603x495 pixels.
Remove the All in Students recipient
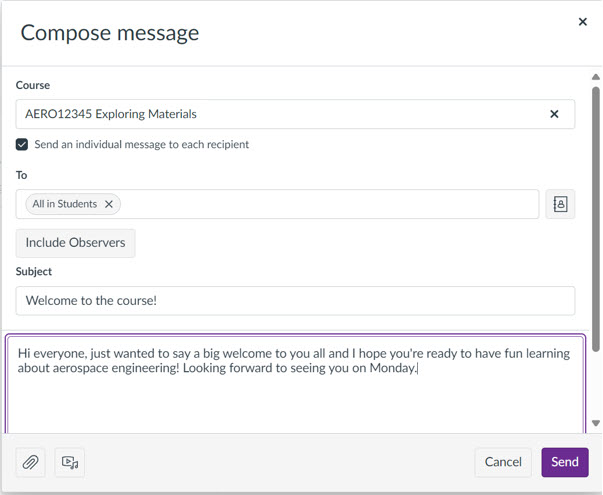coord(109,204)
